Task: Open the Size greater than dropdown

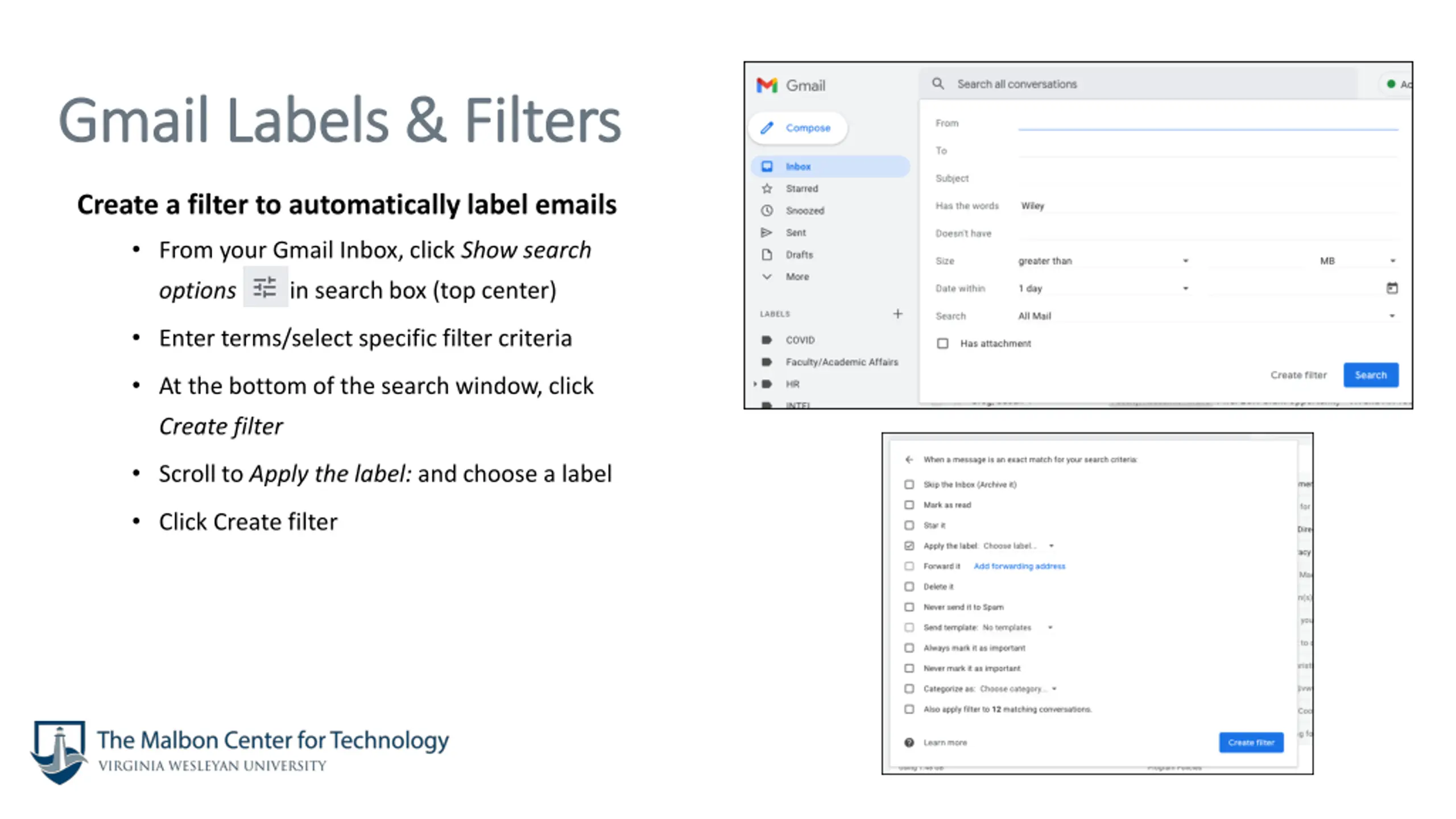Action: [1103, 260]
